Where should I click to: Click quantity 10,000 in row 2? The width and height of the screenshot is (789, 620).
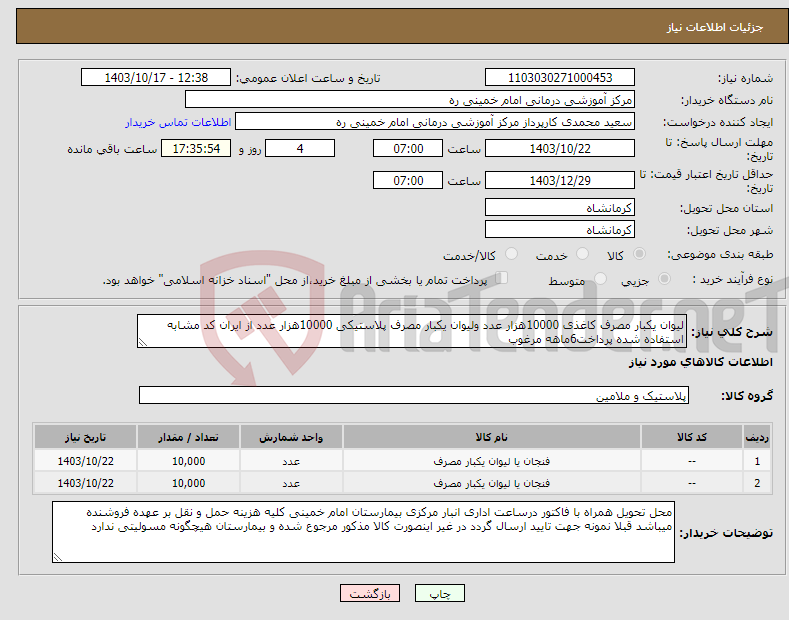189,483
